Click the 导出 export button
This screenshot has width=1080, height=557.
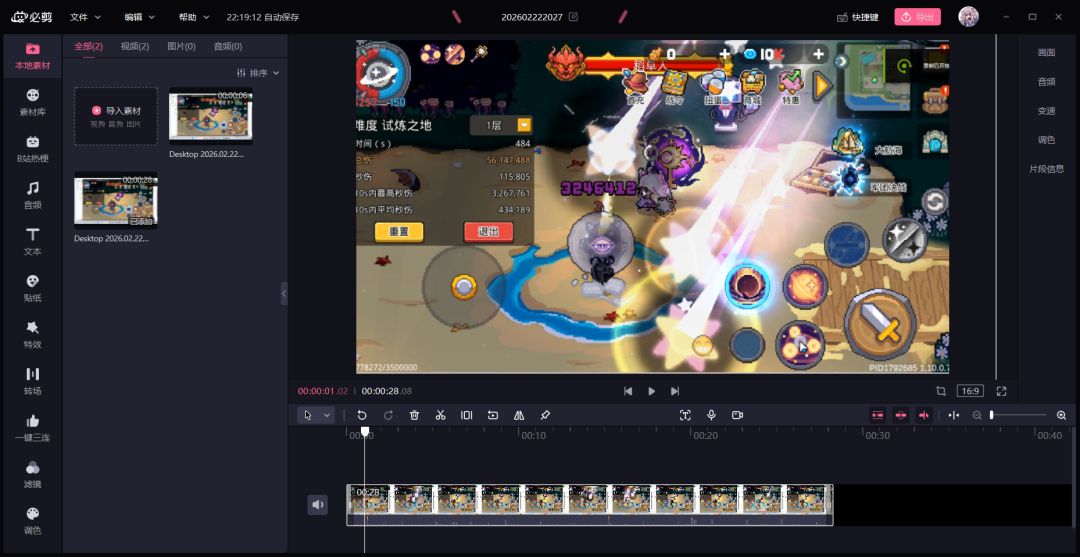pos(917,17)
